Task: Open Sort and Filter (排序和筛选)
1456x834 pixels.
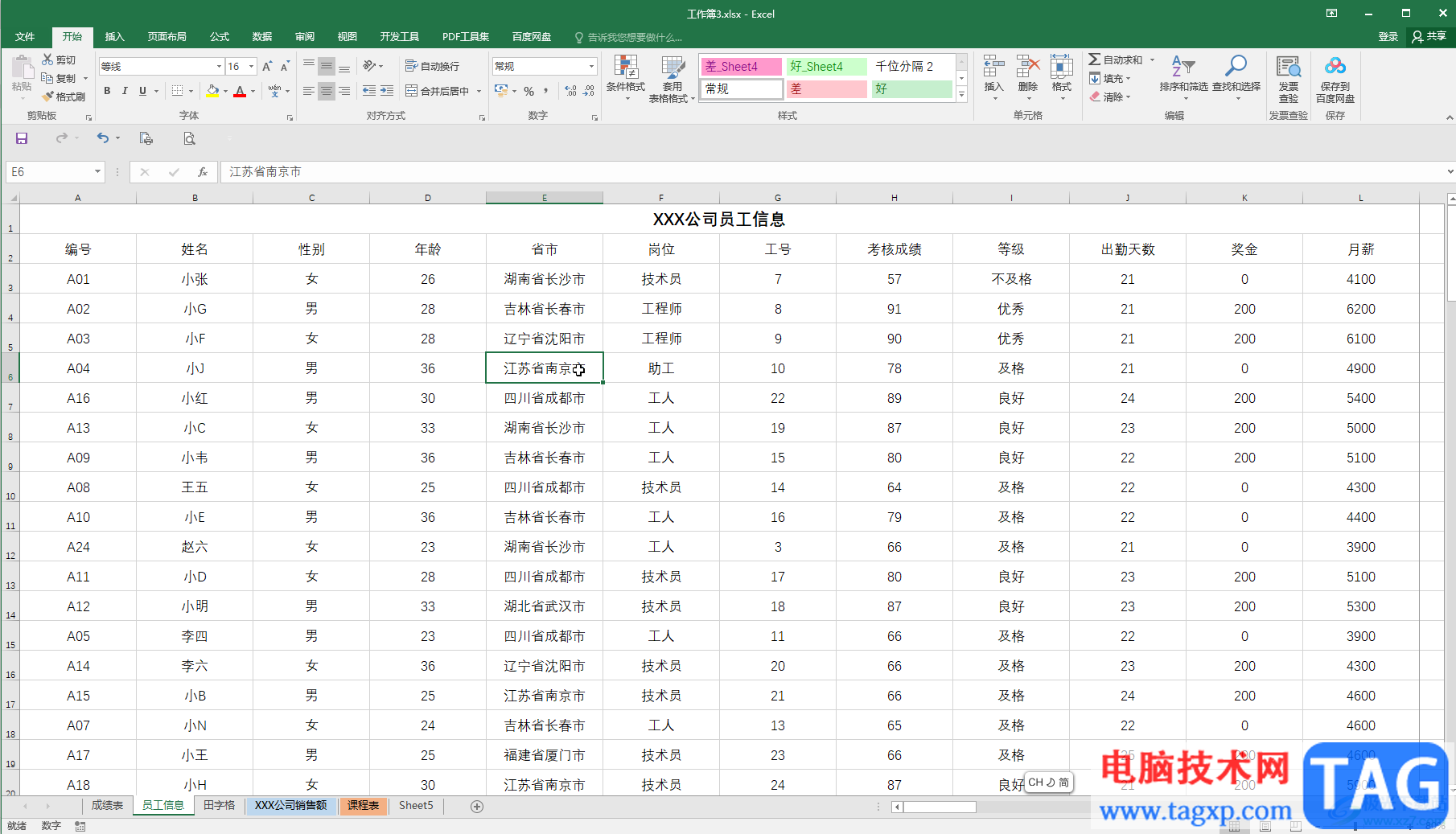Action: (x=1182, y=69)
